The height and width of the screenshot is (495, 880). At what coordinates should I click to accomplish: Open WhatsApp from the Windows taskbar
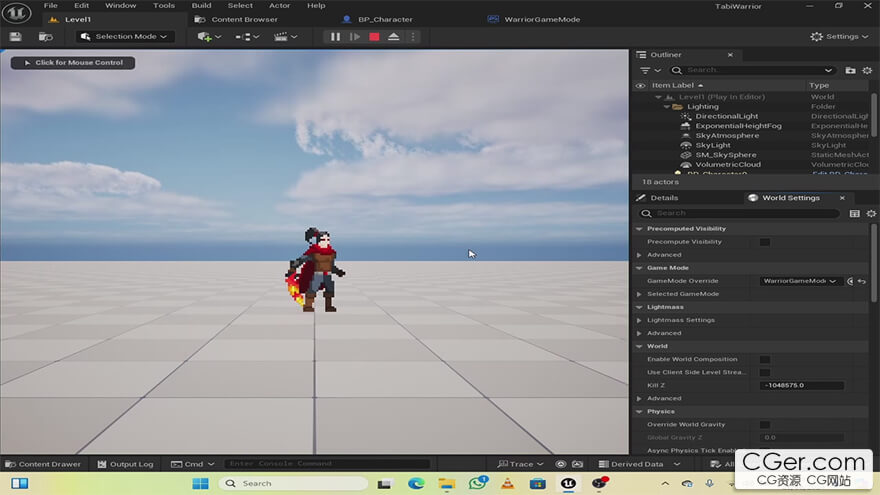478,483
